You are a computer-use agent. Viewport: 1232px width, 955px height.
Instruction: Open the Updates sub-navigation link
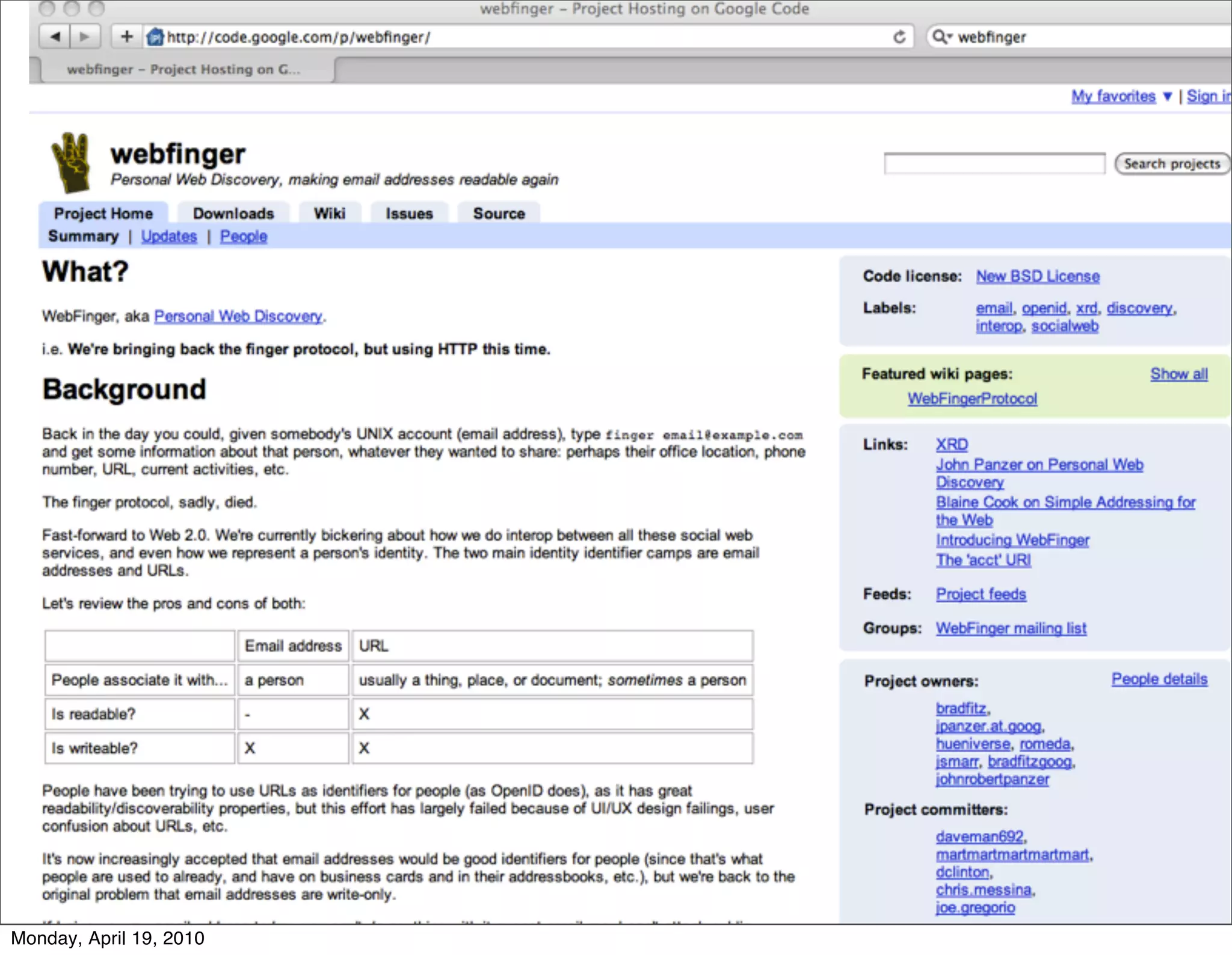(x=169, y=236)
